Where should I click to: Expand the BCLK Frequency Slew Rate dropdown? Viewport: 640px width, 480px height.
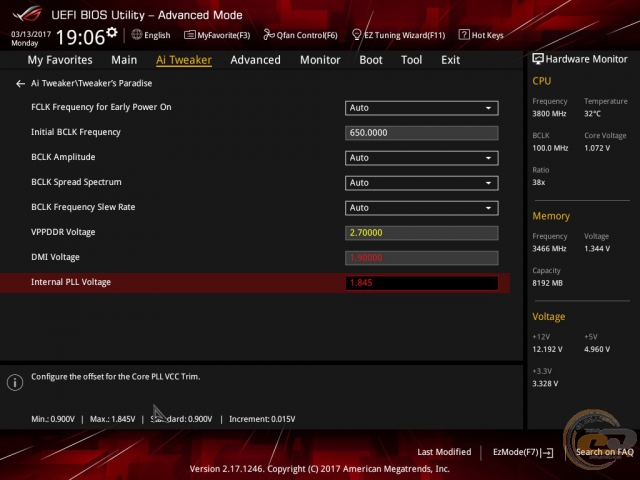coord(422,208)
